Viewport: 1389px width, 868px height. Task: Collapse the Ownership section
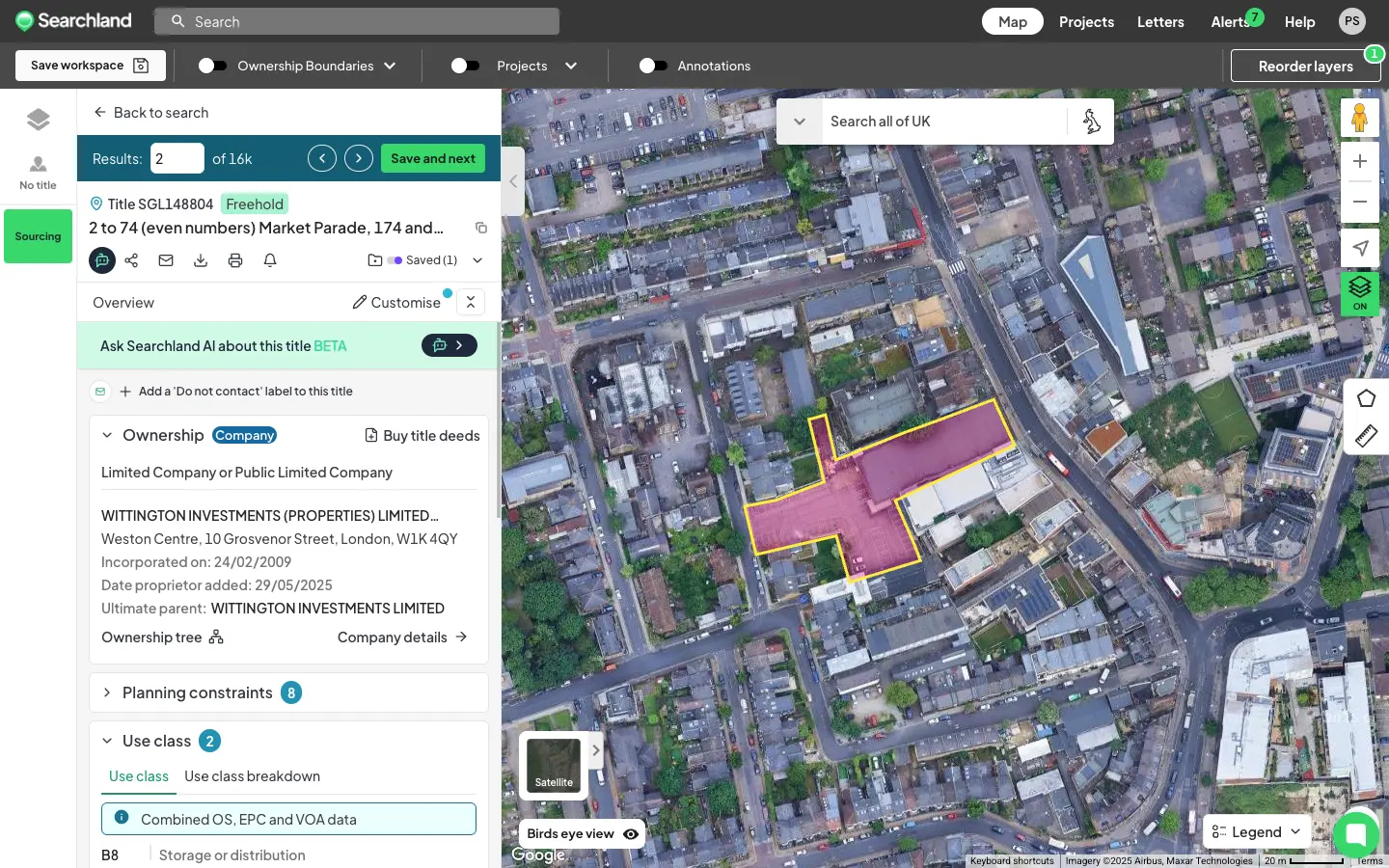[x=107, y=435]
